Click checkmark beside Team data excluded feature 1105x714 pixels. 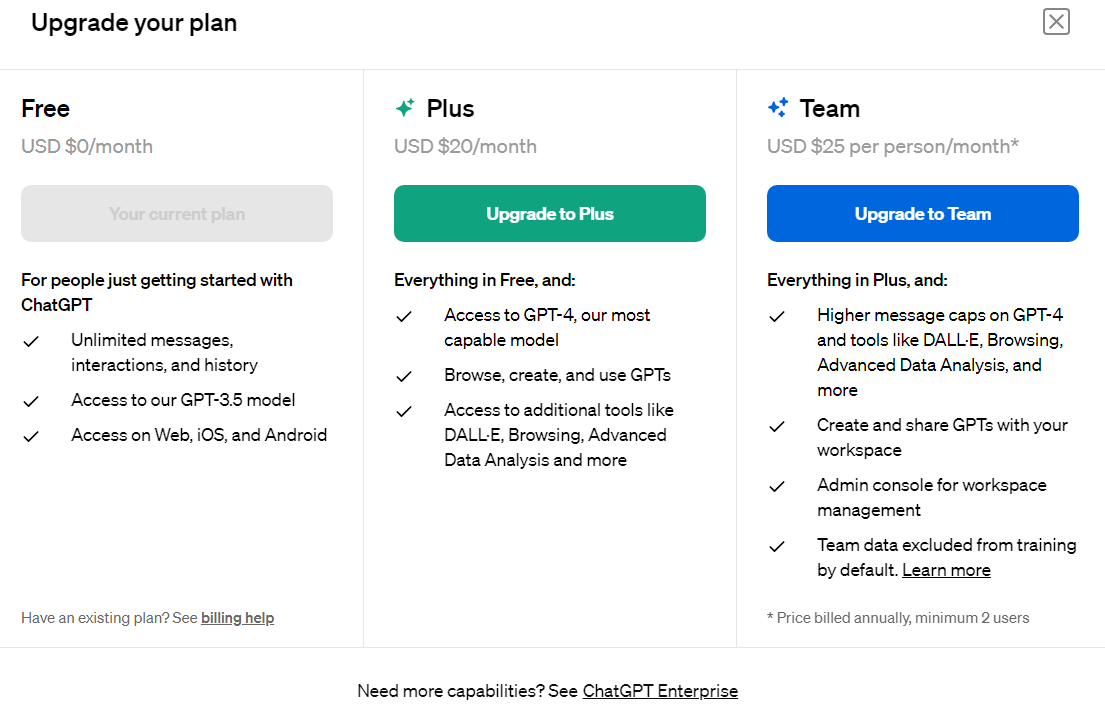[777, 546]
